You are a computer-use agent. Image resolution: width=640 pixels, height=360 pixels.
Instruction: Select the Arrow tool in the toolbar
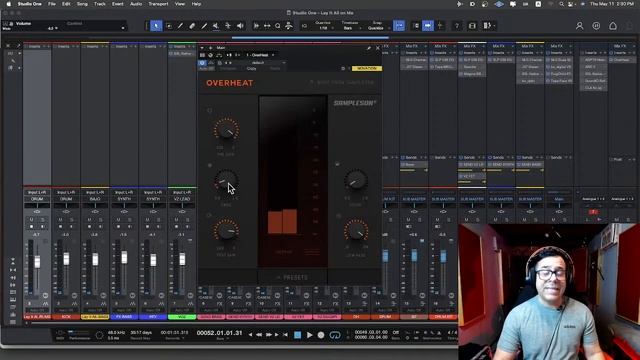click(x=156, y=26)
